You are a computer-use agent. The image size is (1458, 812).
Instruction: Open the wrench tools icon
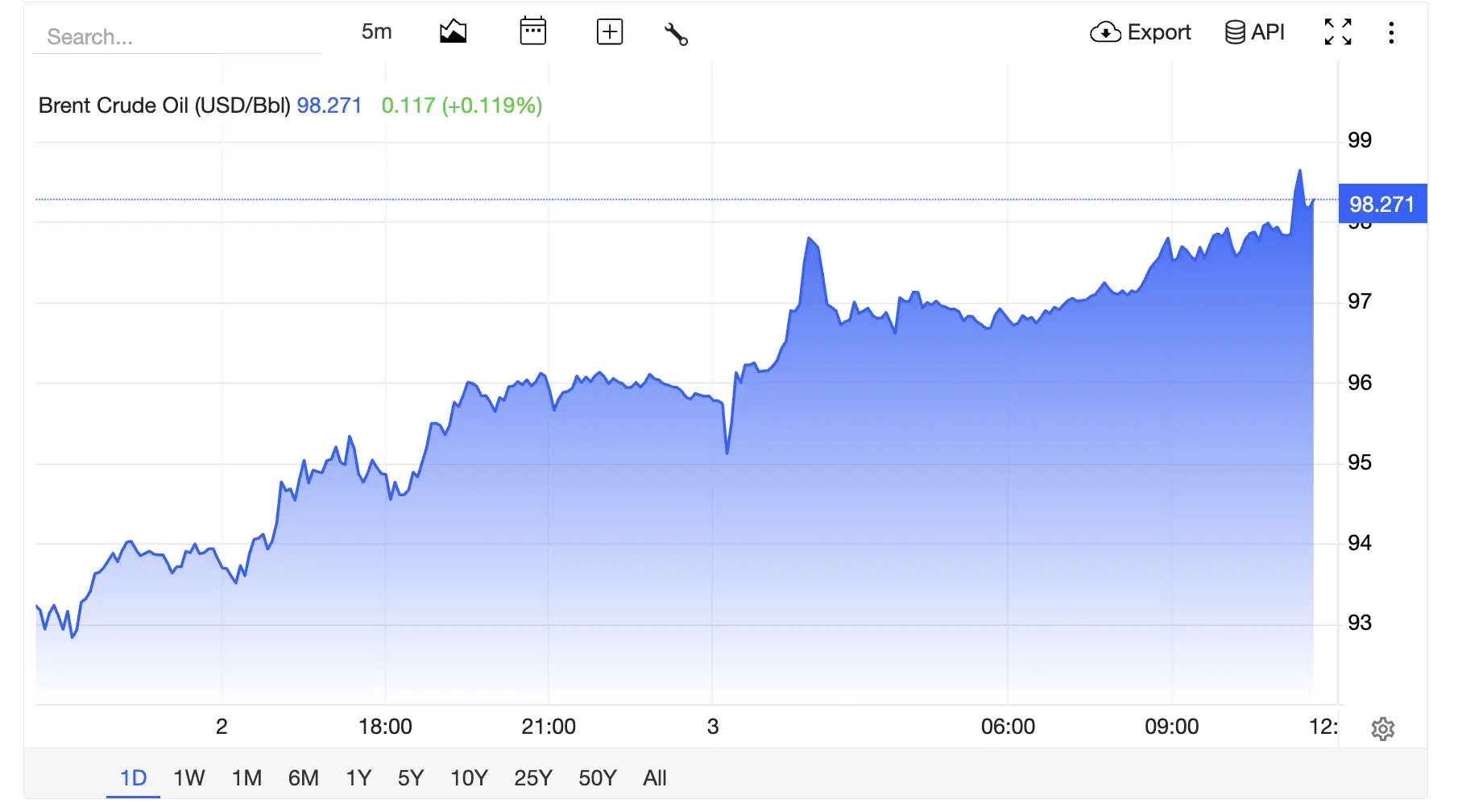pos(676,33)
